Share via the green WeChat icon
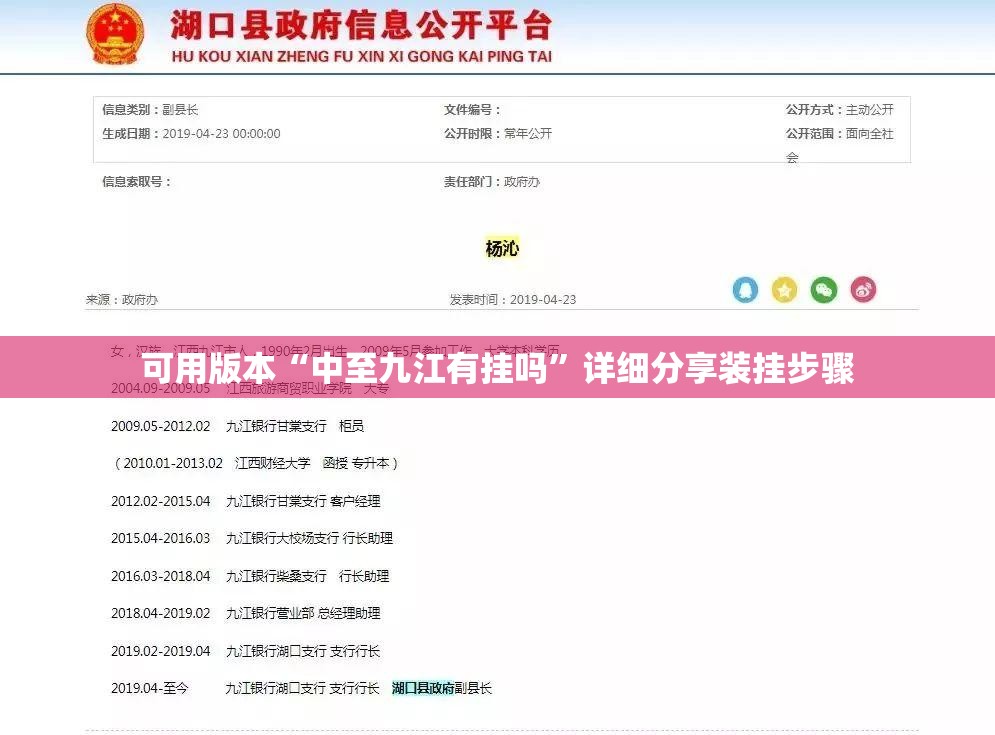This screenshot has height=735, width=995. point(824,290)
